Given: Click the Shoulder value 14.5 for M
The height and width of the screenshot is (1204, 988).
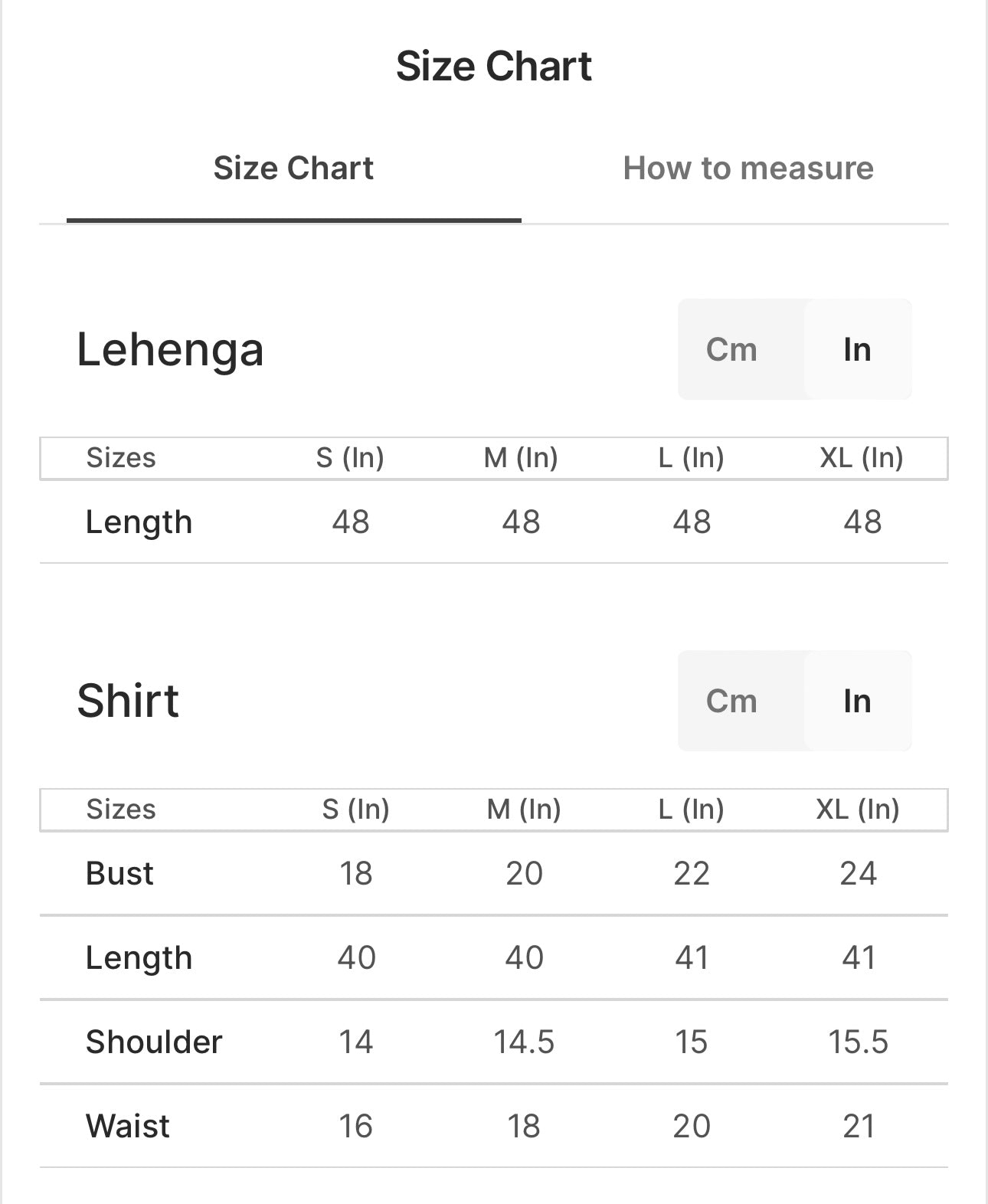Looking at the screenshot, I should click(524, 1042).
